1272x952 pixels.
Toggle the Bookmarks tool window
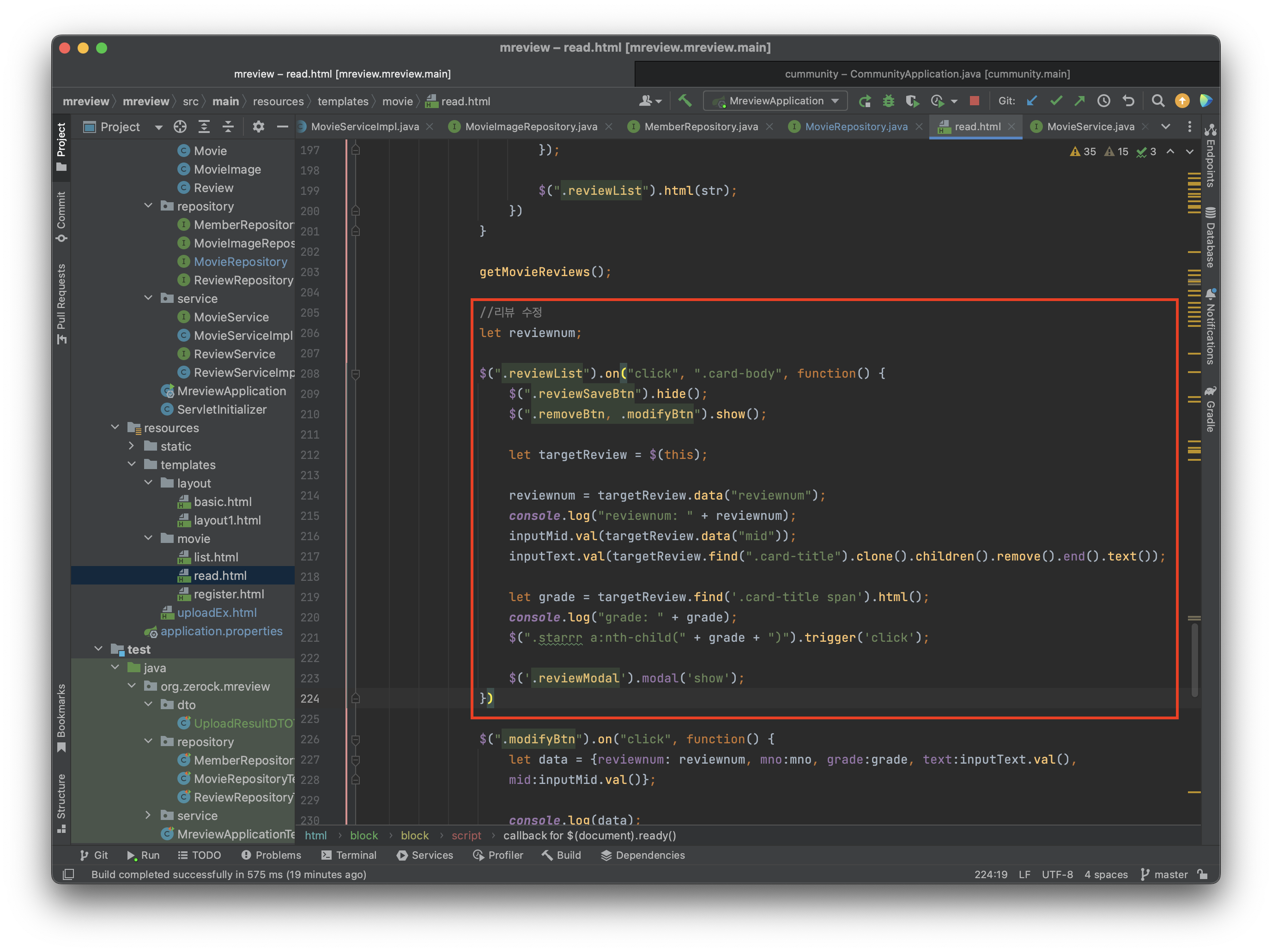tap(61, 718)
